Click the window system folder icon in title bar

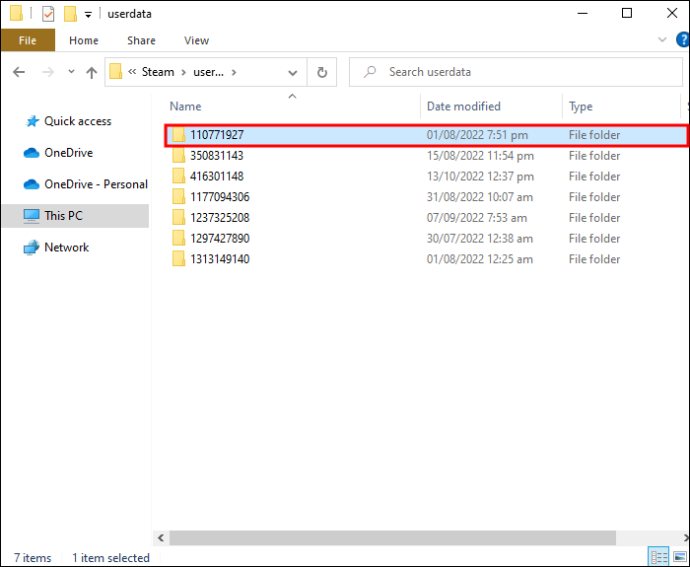16,13
